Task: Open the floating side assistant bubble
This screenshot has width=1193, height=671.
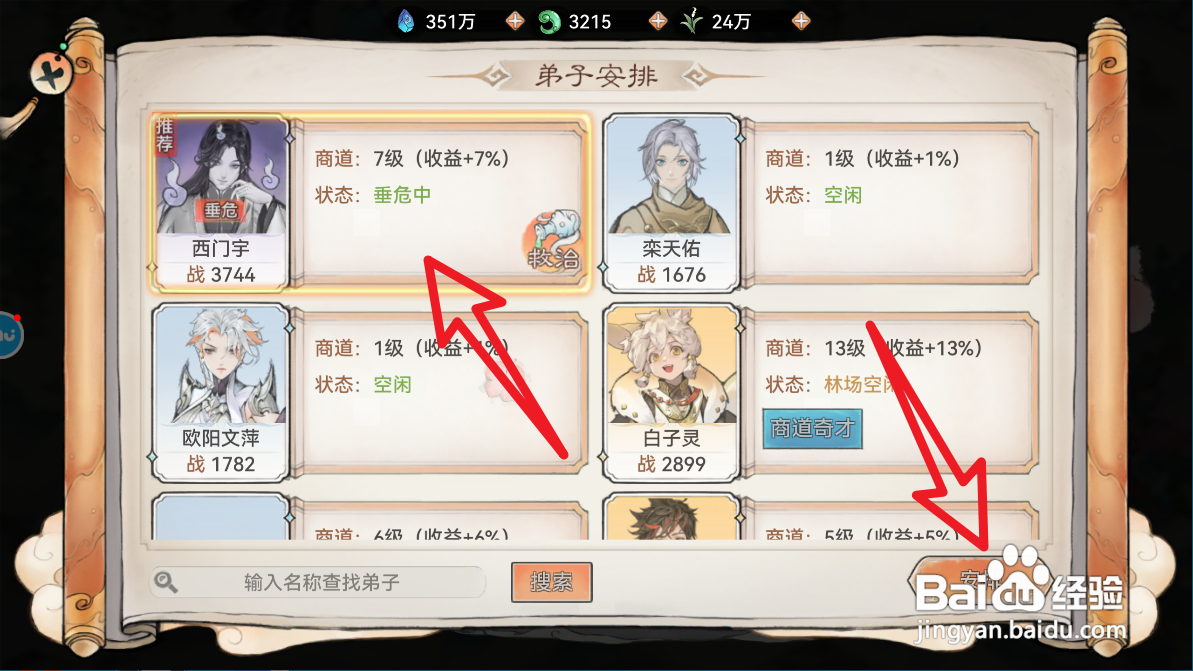Action: pos(9,335)
